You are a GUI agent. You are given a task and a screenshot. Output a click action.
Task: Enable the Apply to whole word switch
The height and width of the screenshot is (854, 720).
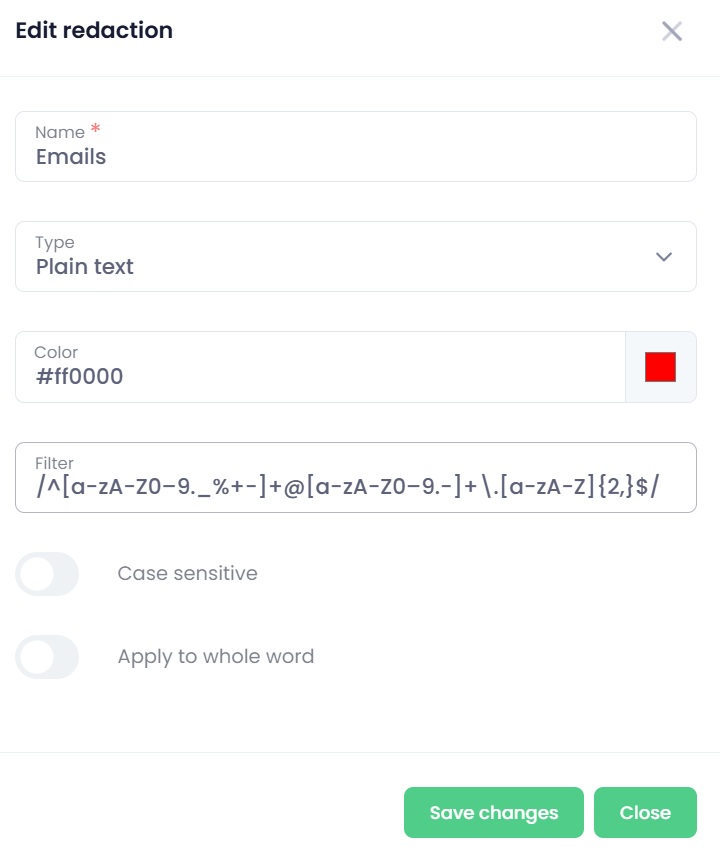pyautogui.click(x=47, y=657)
